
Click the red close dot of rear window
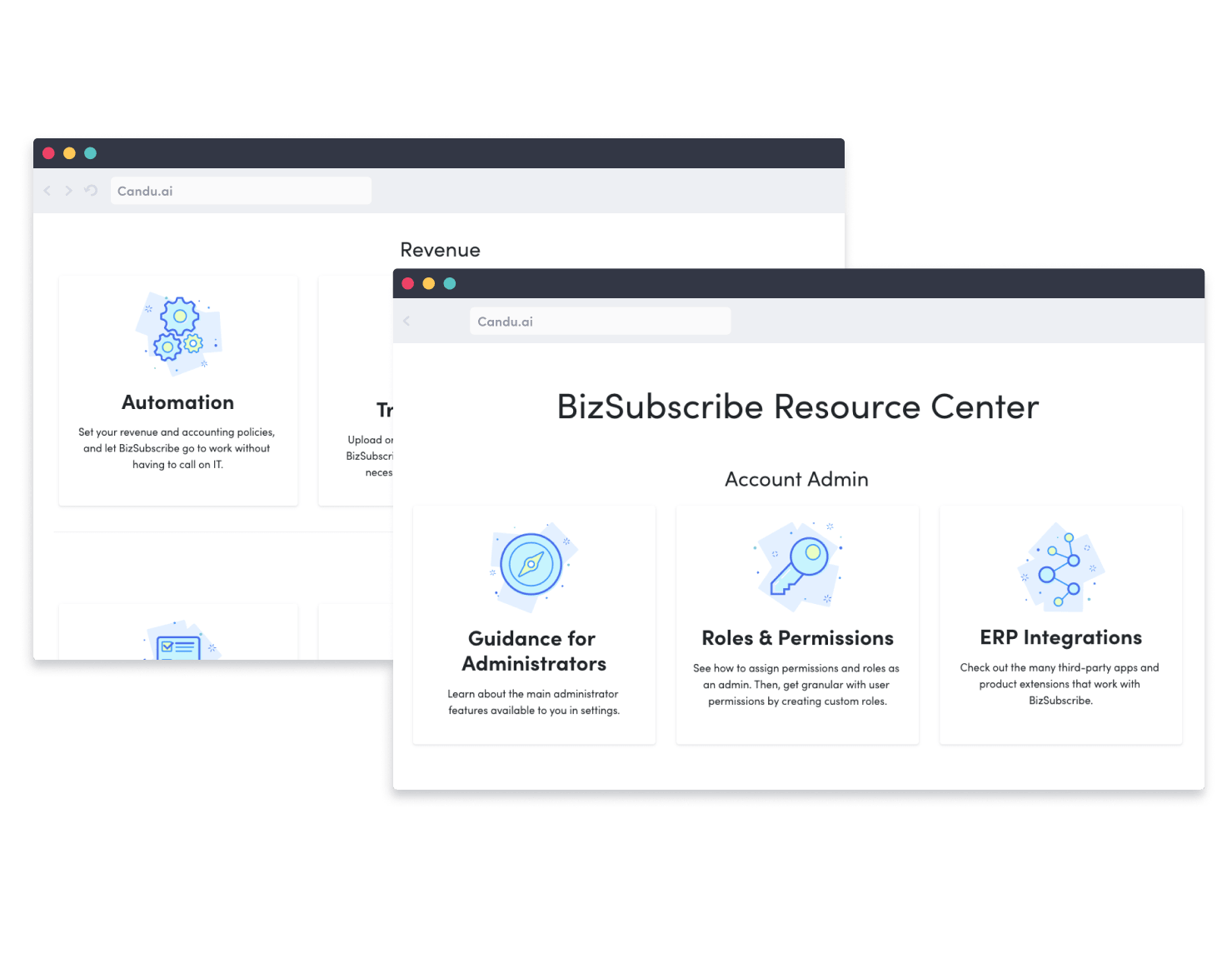point(48,153)
